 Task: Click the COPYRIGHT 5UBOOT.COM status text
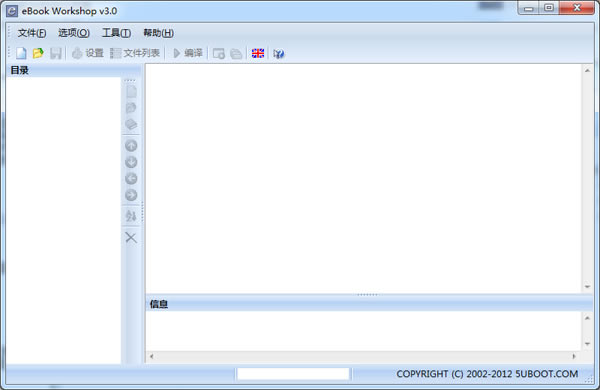pos(487,374)
